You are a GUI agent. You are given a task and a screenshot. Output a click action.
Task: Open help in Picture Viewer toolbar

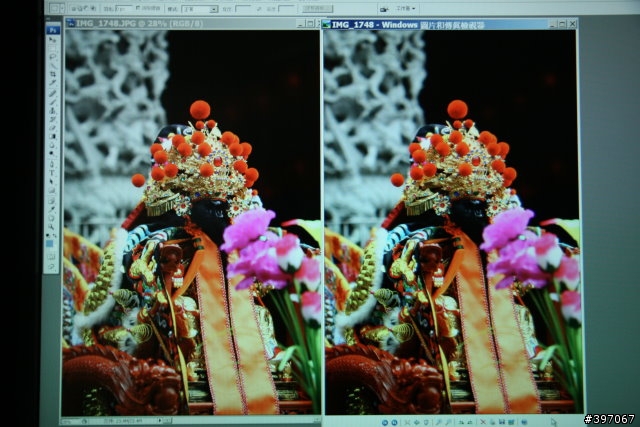(x=524, y=422)
